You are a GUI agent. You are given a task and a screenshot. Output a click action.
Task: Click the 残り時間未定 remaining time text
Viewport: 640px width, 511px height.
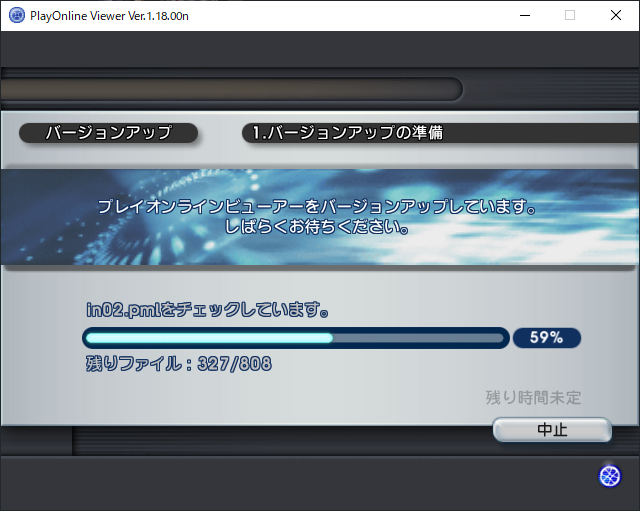[x=533, y=398]
